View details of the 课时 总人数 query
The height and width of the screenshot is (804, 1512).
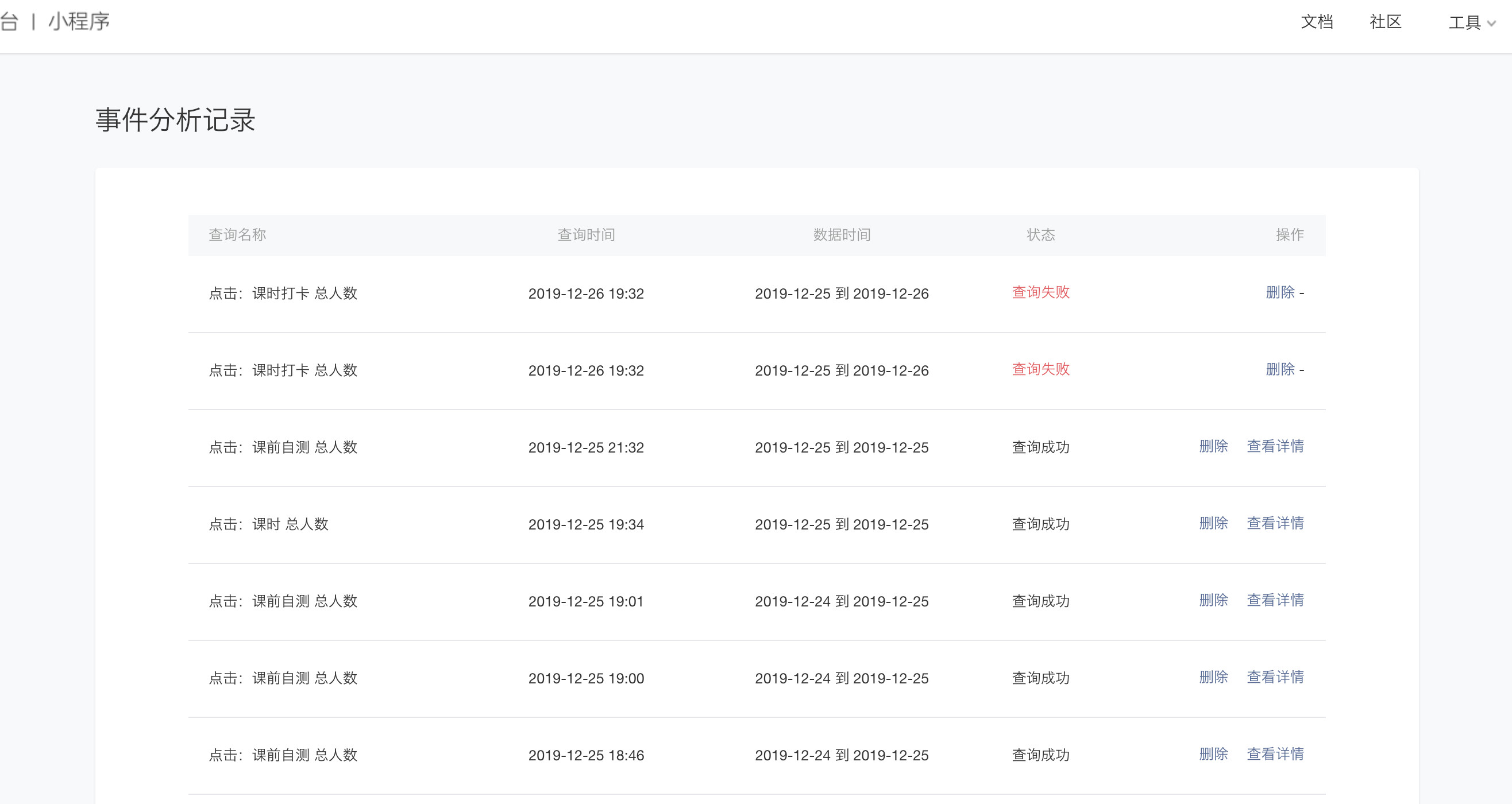1275,523
